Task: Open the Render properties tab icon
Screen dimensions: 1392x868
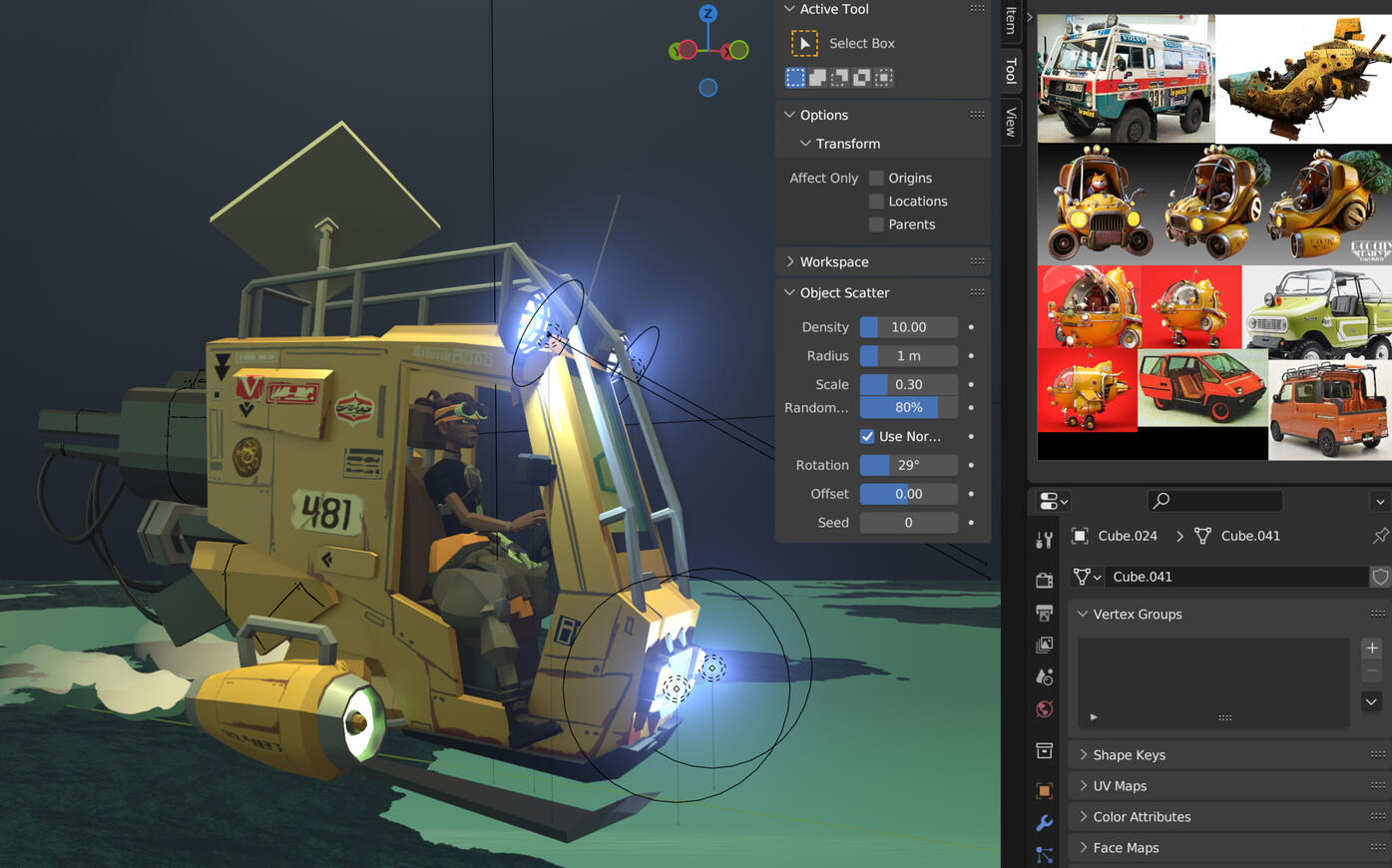Action: point(1045,580)
